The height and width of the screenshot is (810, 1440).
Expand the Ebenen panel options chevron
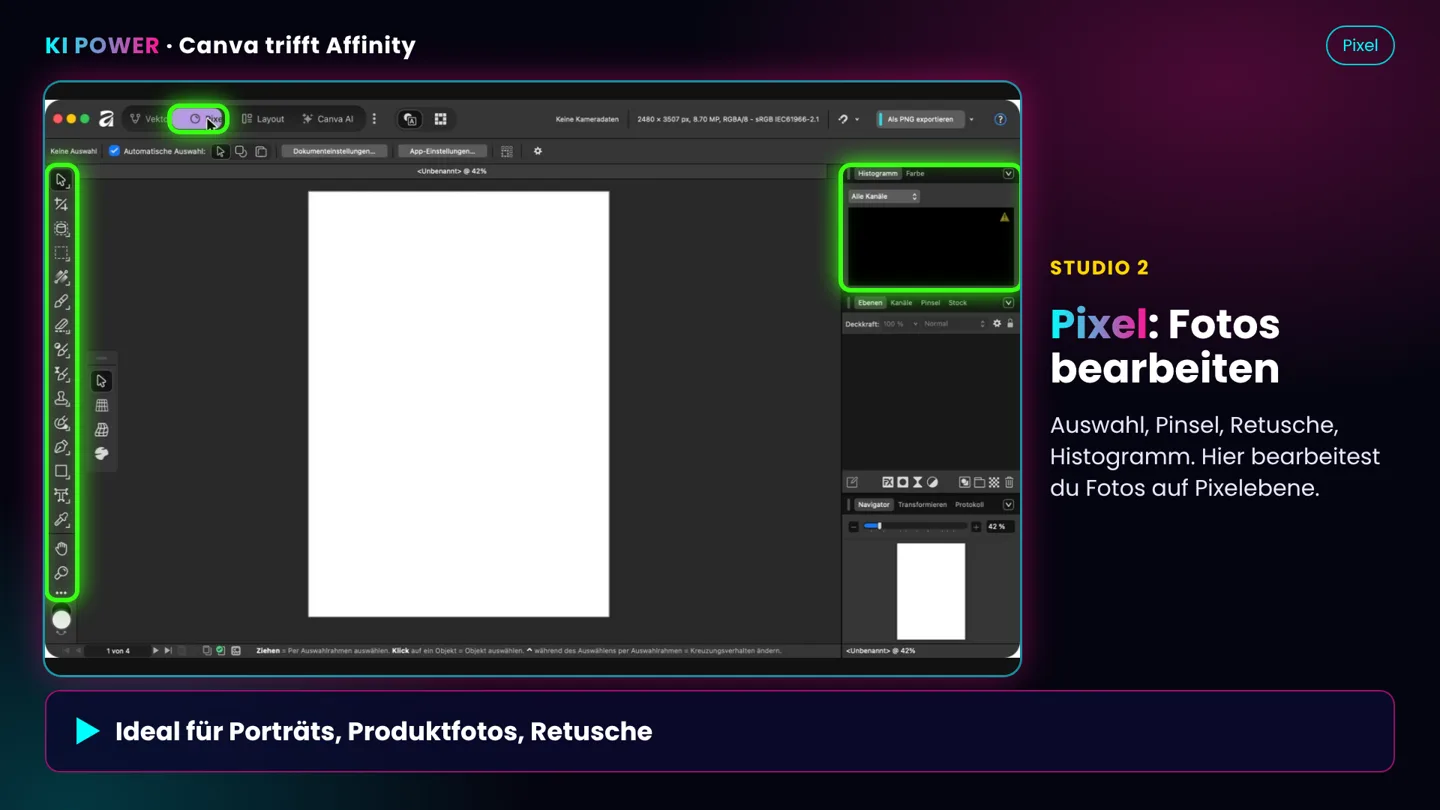1008,303
